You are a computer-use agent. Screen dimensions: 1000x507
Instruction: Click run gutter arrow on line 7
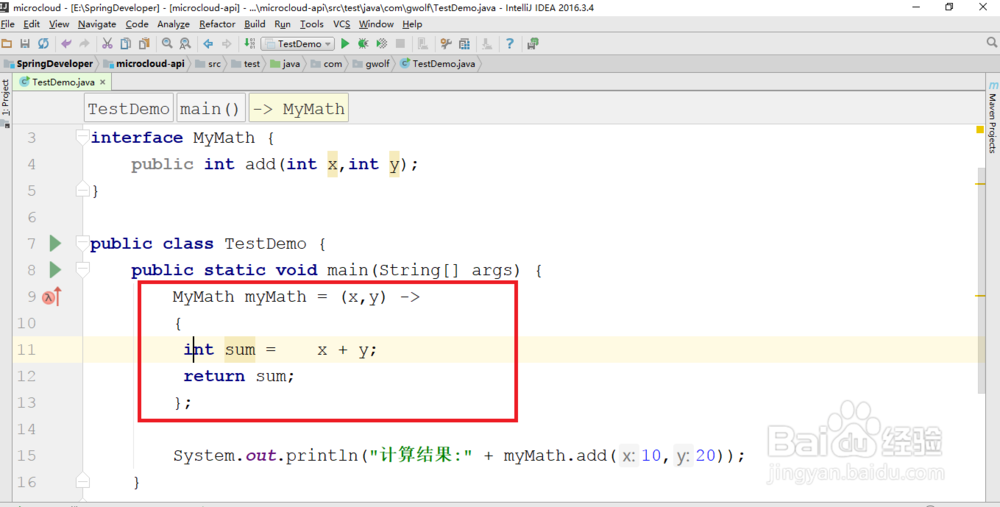pos(55,243)
